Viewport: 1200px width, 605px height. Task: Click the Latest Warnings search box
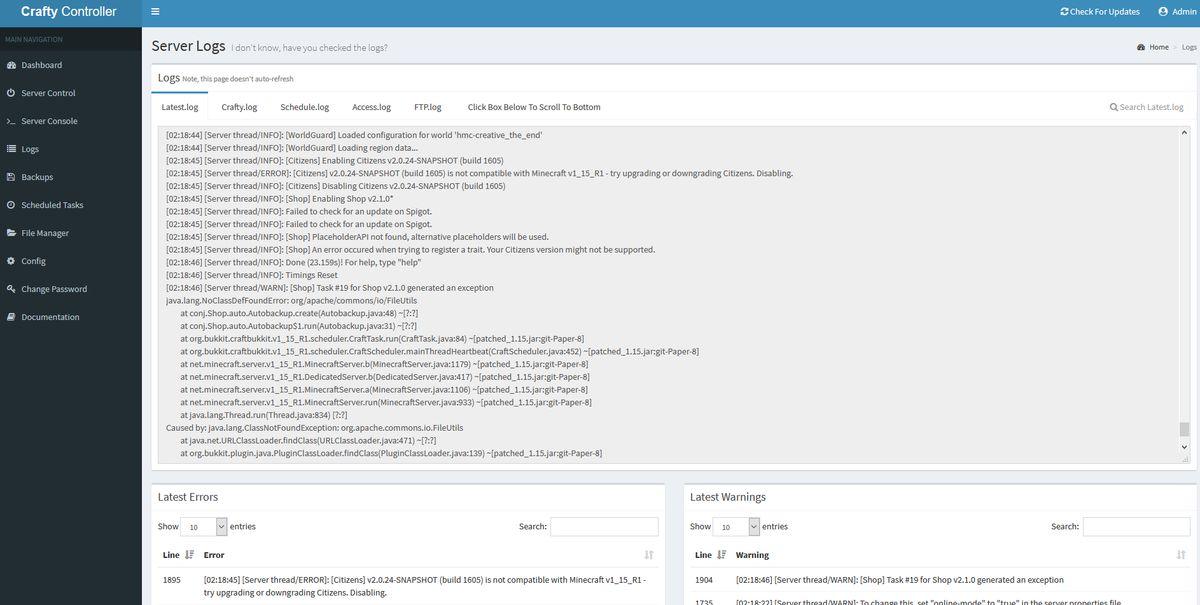click(x=1136, y=526)
